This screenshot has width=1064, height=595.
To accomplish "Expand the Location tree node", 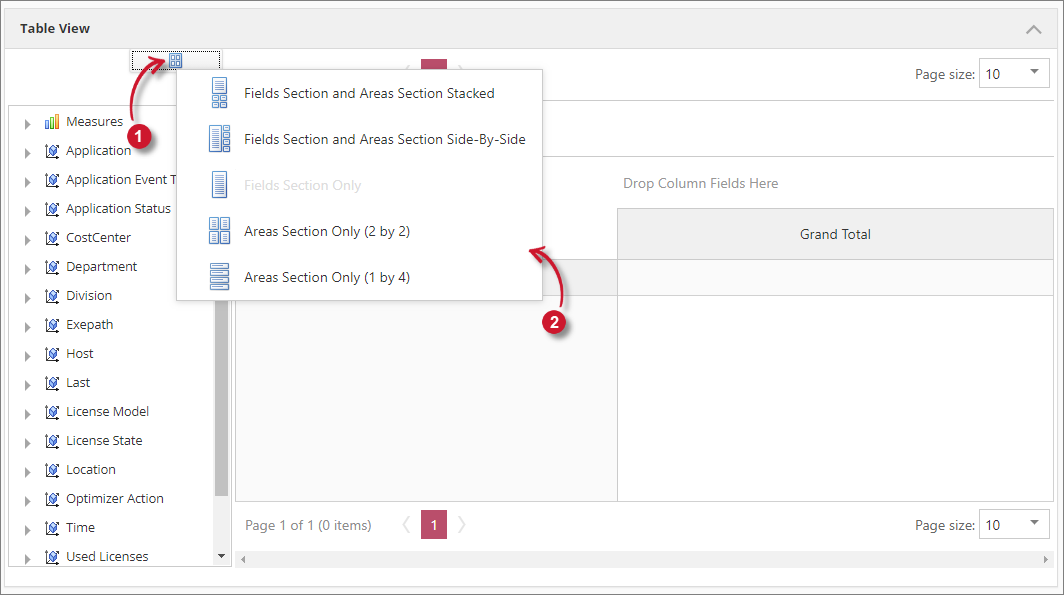I will 28,471.
